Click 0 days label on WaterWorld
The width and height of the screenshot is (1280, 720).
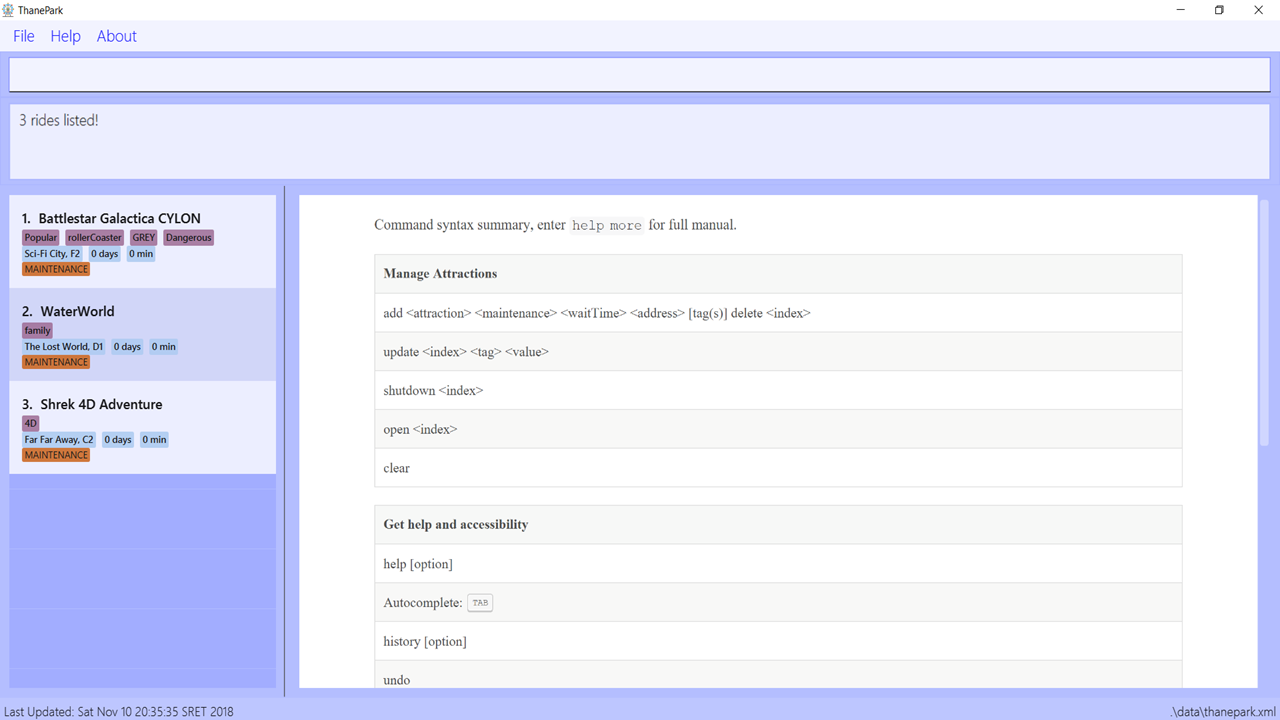127,347
